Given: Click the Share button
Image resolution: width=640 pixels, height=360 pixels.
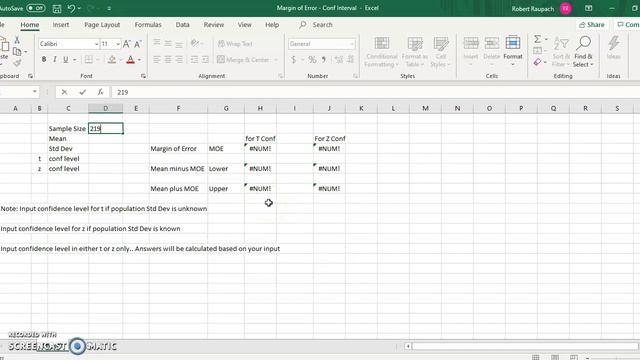Looking at the screenshot, I should 591,24.
